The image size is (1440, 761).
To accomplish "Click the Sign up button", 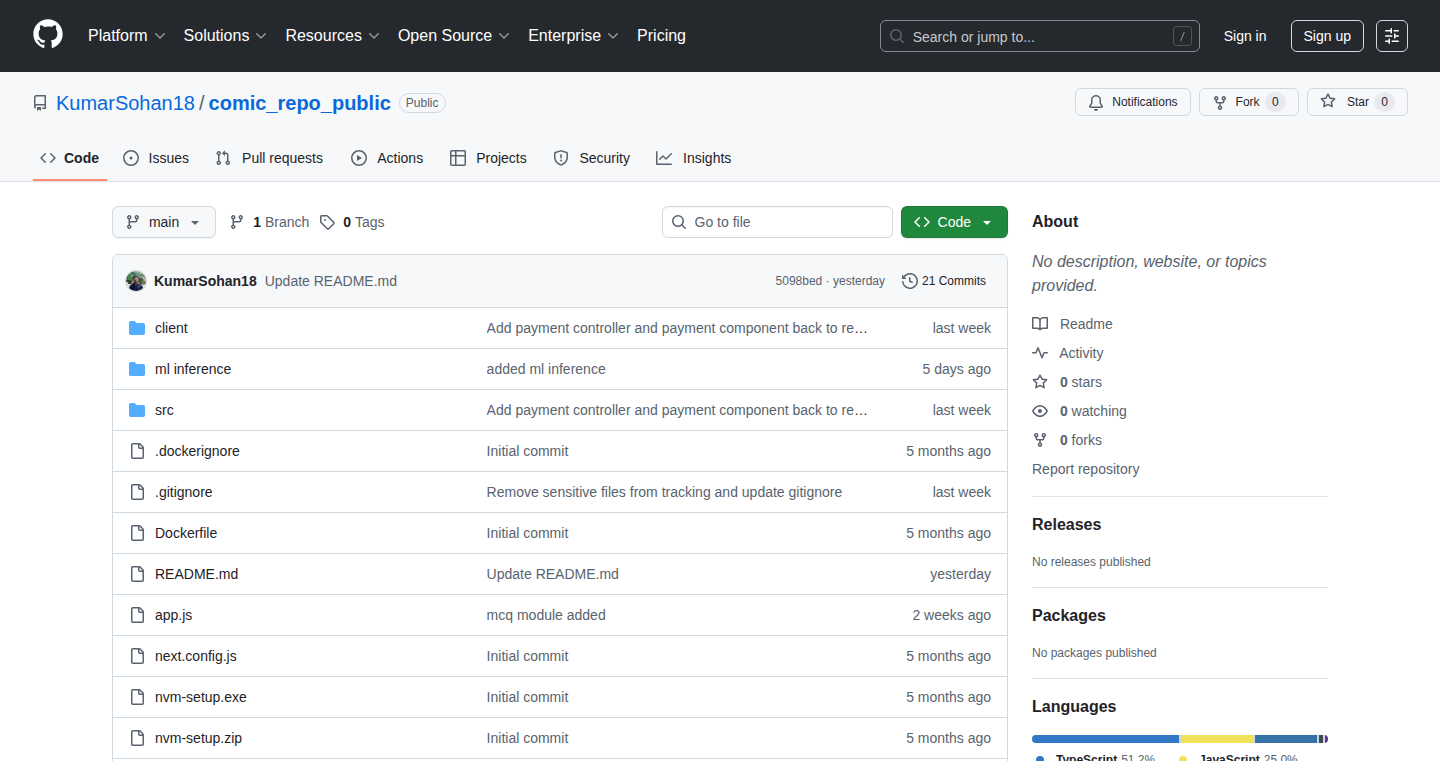I will pyautogui.click(x=1327, y=36).
